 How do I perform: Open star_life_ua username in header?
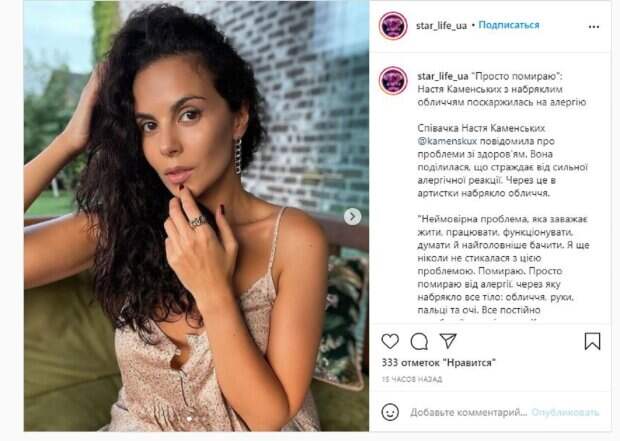click(x=441, y=26)
